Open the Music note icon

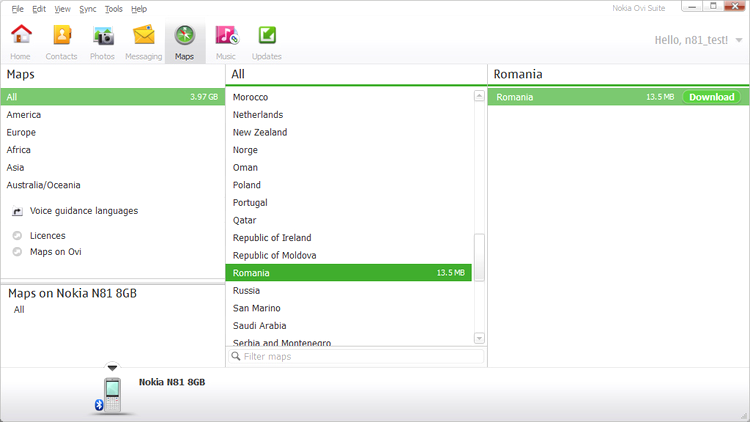(x=226, y=35)
